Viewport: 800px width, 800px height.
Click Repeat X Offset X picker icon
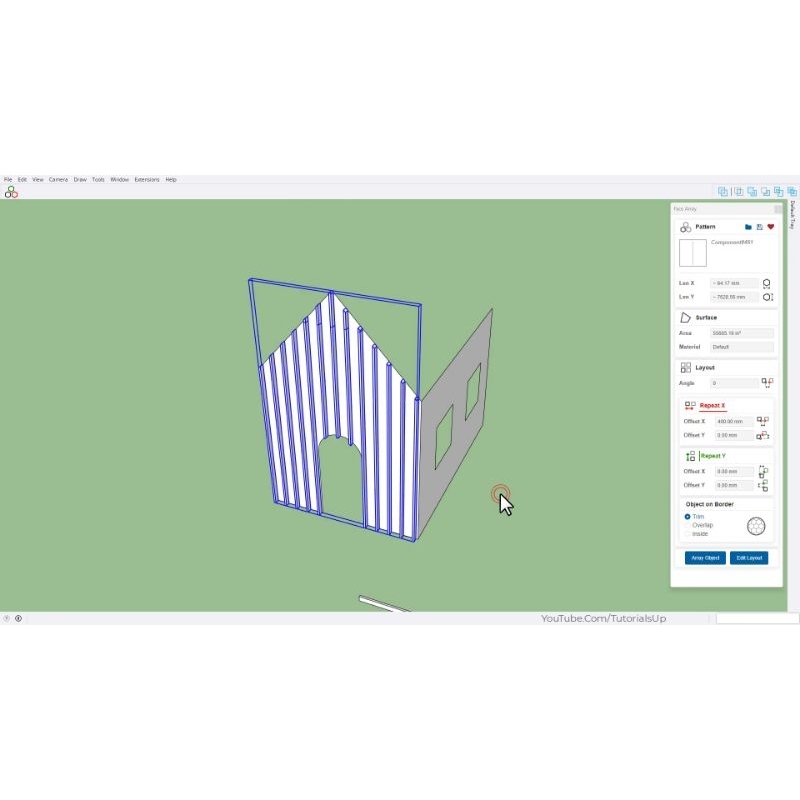(763, 421)
